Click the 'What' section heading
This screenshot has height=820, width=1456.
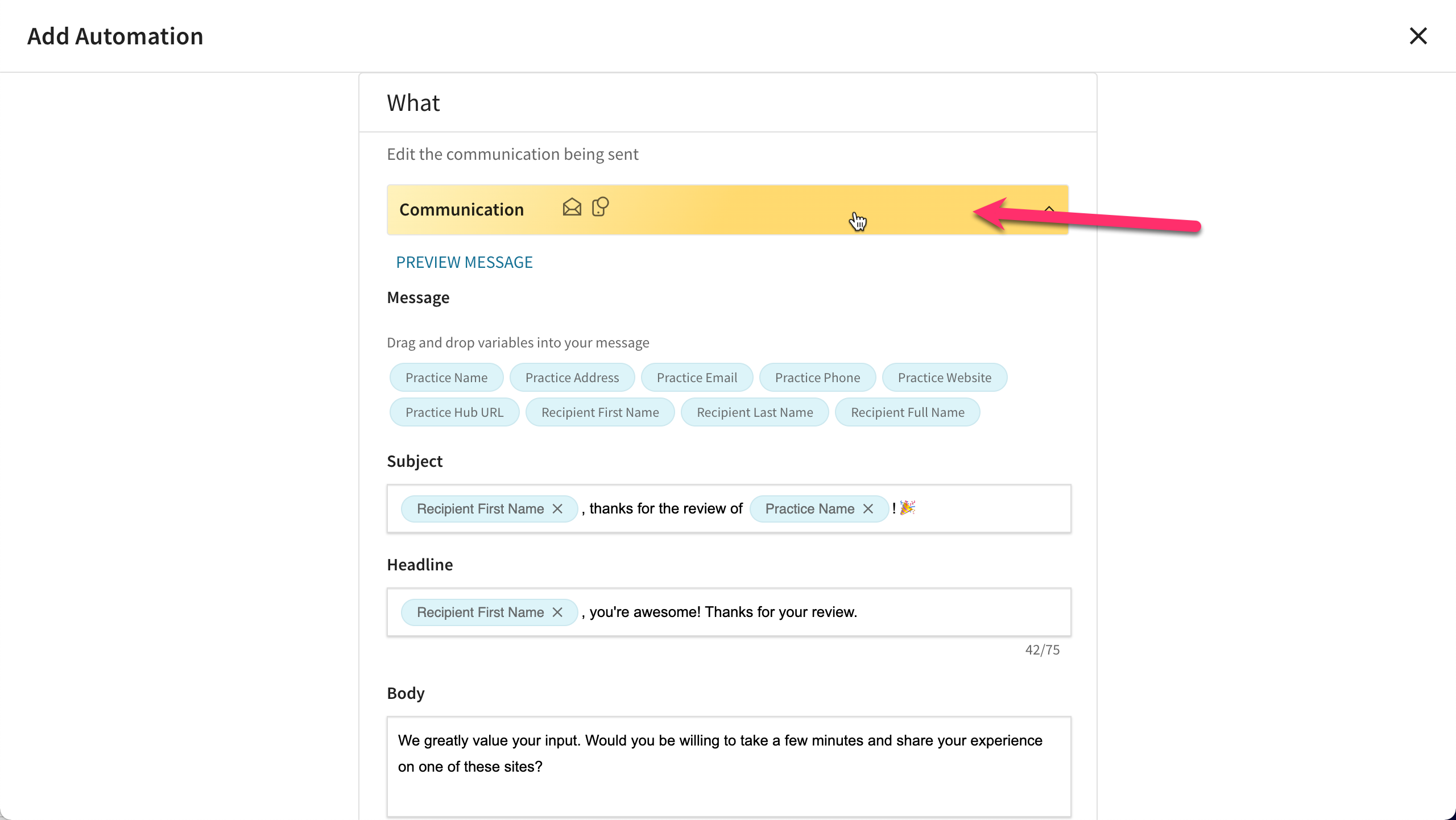click(x=413, y=103)
